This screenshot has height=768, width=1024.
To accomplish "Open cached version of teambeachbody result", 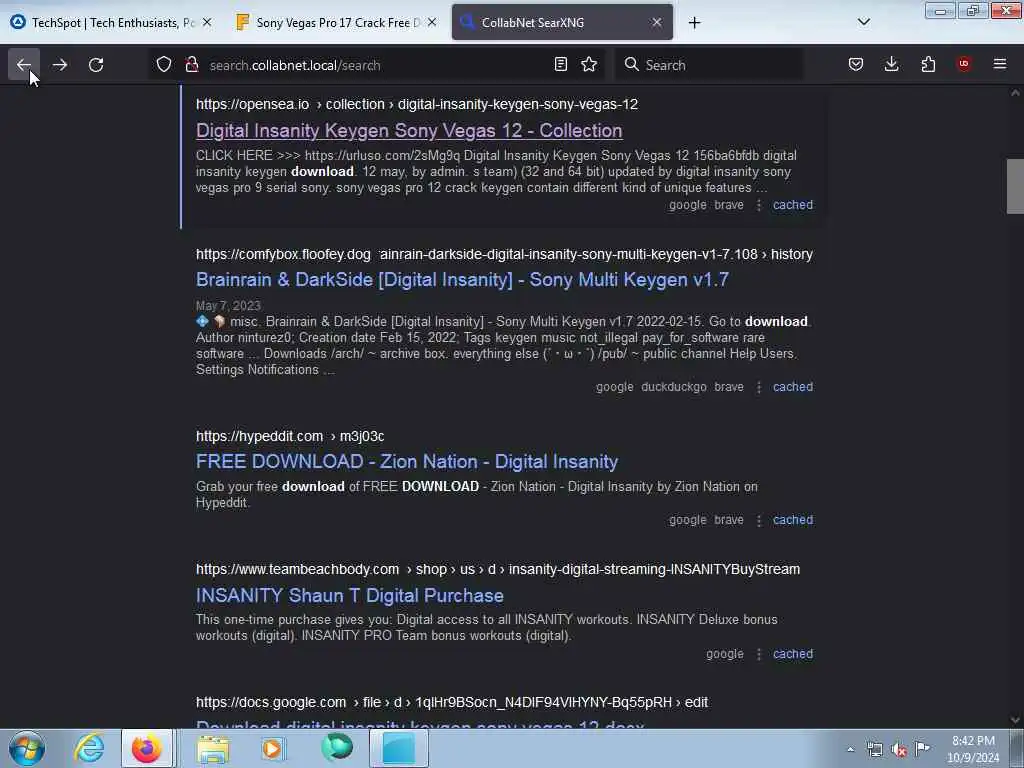I will tap(793, 654).
